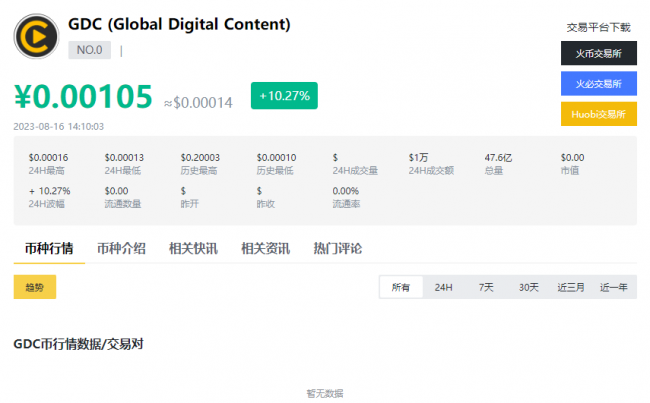Click the 24H成交量 label

(x=355, y=170)
